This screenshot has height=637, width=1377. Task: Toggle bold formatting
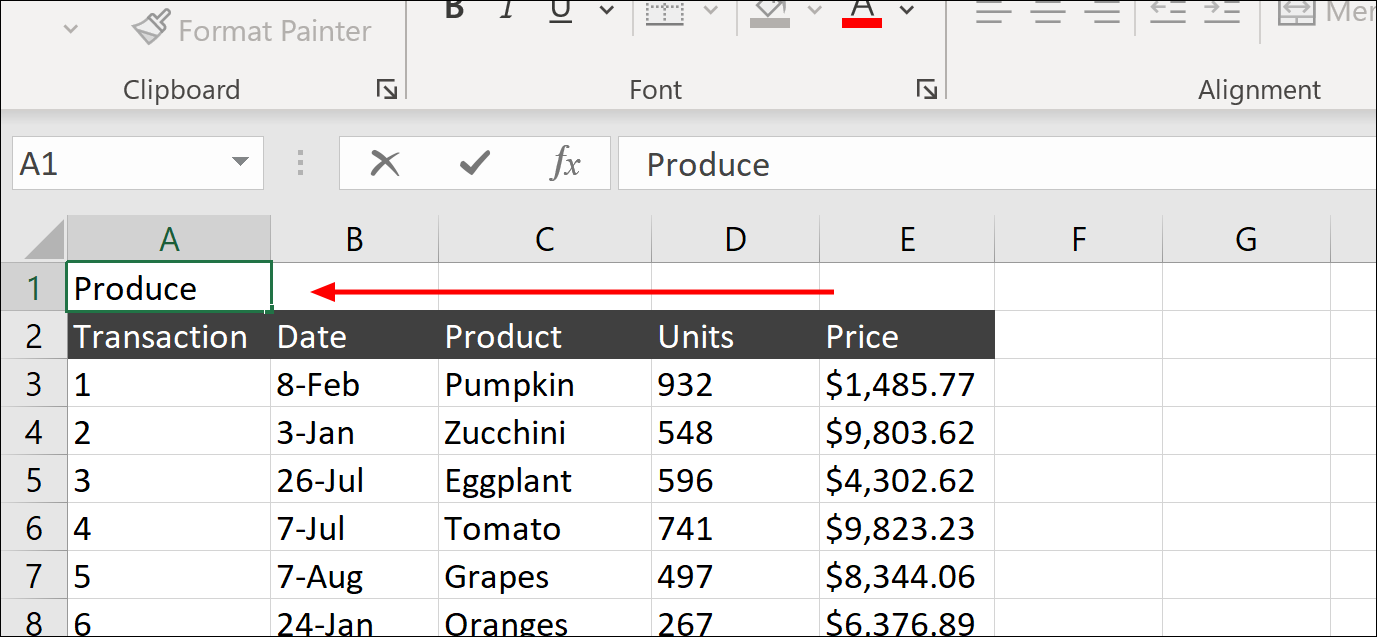[455, 10]
